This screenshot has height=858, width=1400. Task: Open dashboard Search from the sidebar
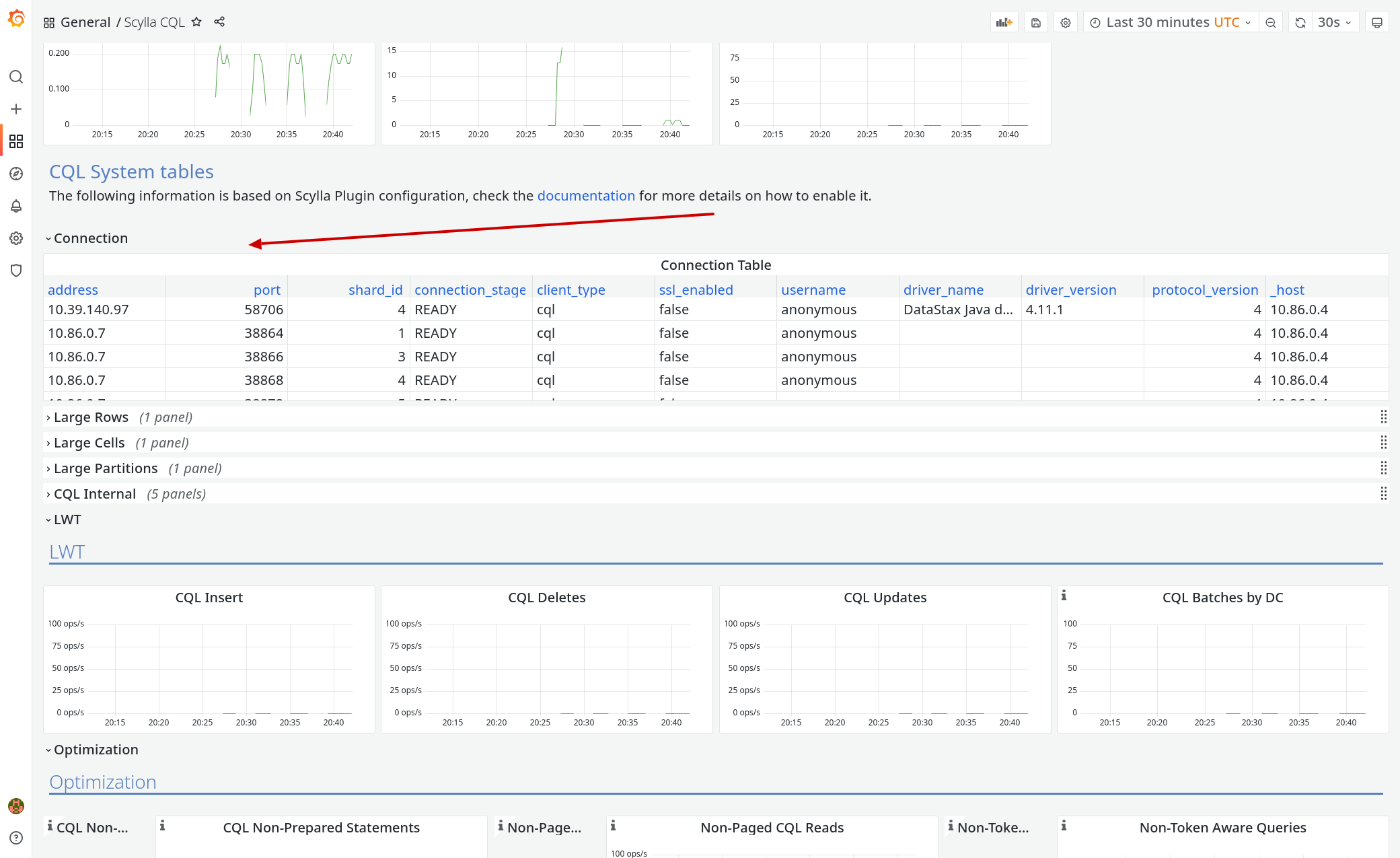(x=16, y=77)
